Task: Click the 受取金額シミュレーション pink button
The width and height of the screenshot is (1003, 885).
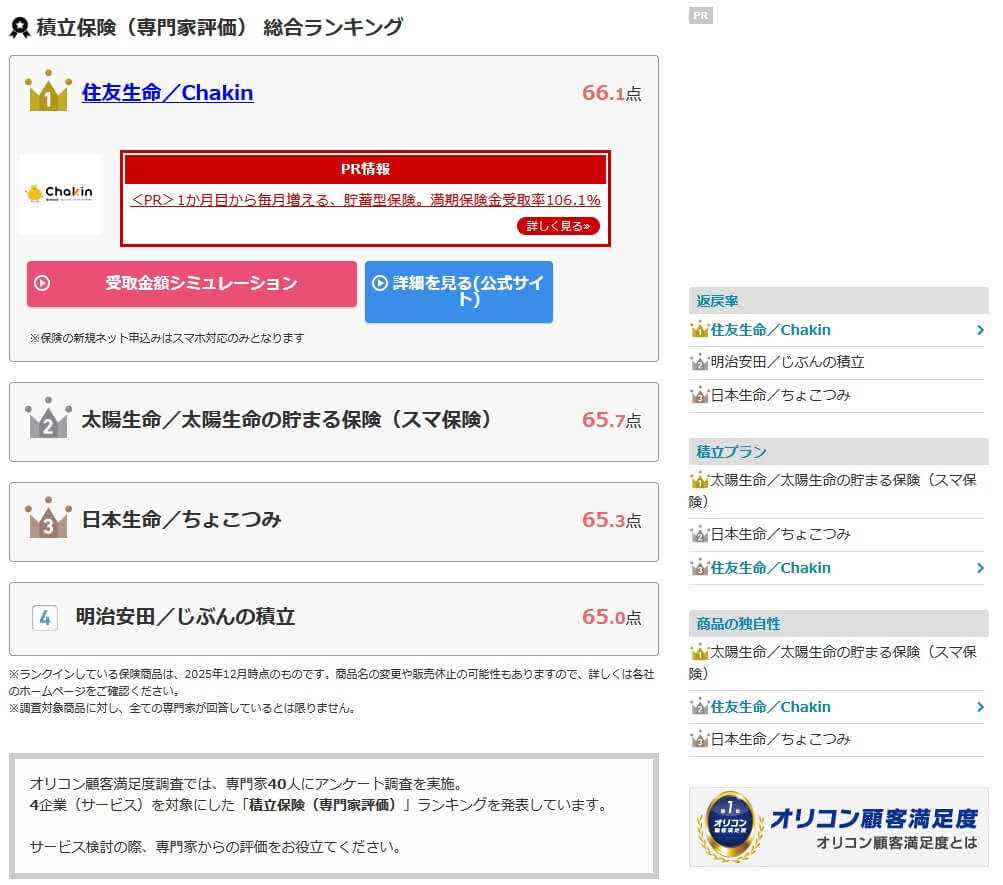Action: 192,283
